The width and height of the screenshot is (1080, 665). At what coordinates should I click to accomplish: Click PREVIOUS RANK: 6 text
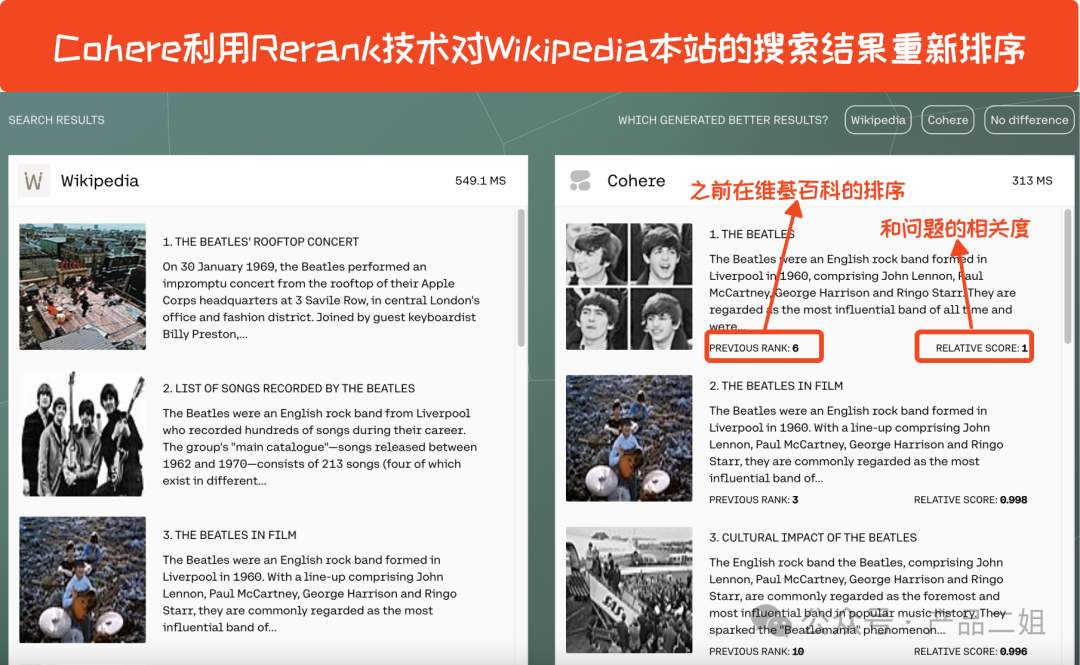(754, 348)
